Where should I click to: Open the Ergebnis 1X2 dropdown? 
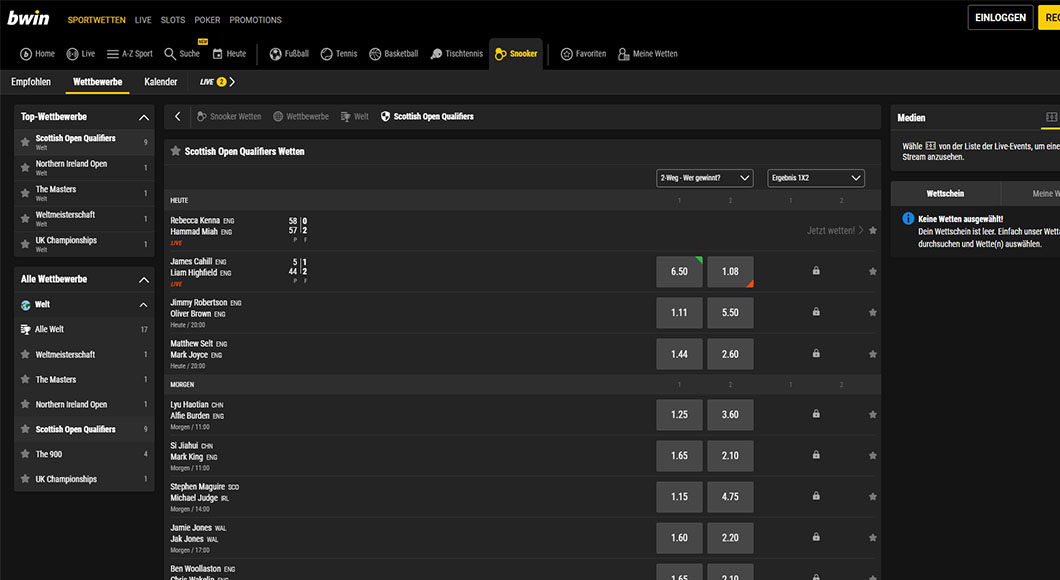point(816,178)
